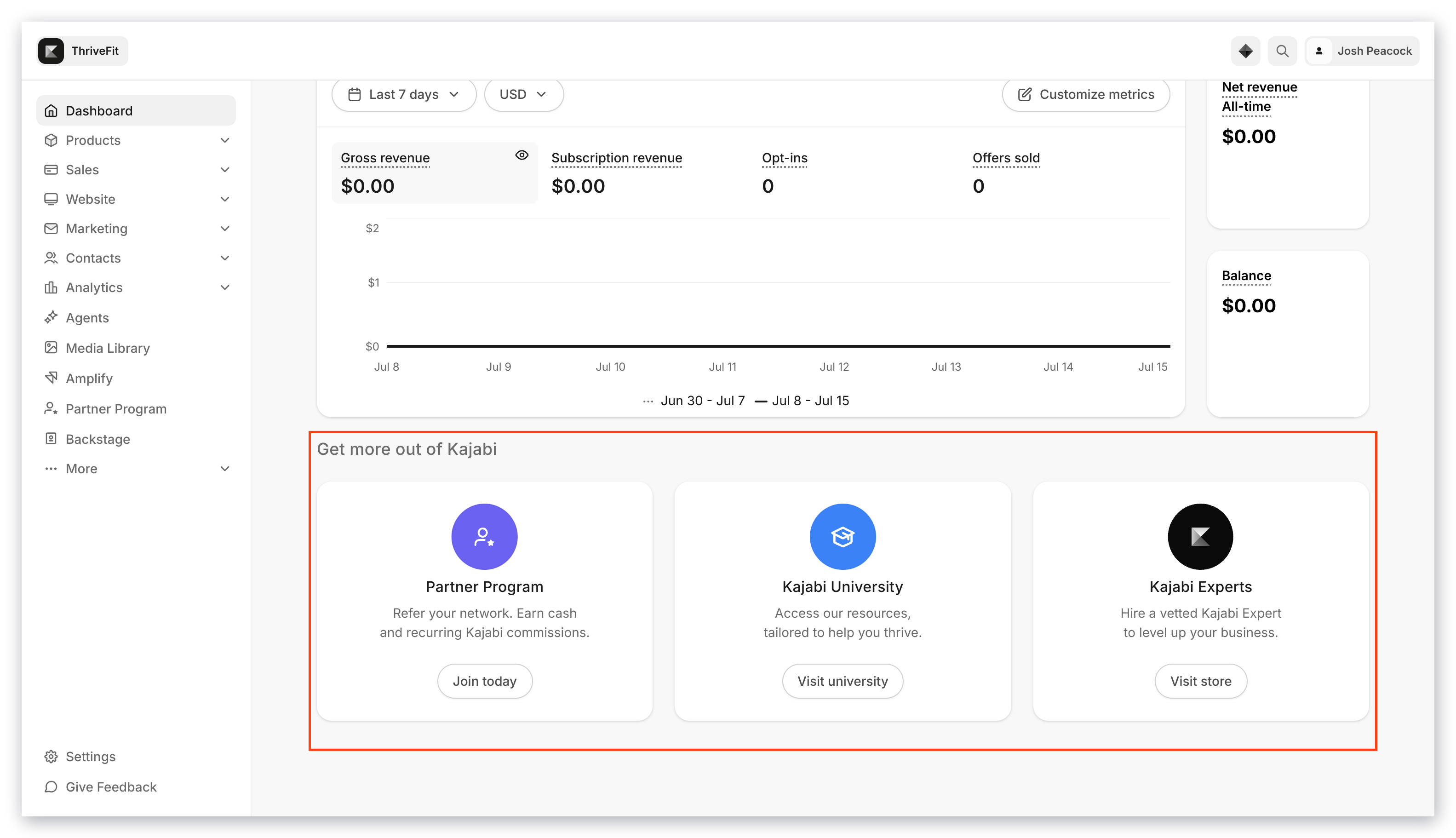Click the Jul 11 axis label
The image size is (1456, 838).
tap(722, 367)
